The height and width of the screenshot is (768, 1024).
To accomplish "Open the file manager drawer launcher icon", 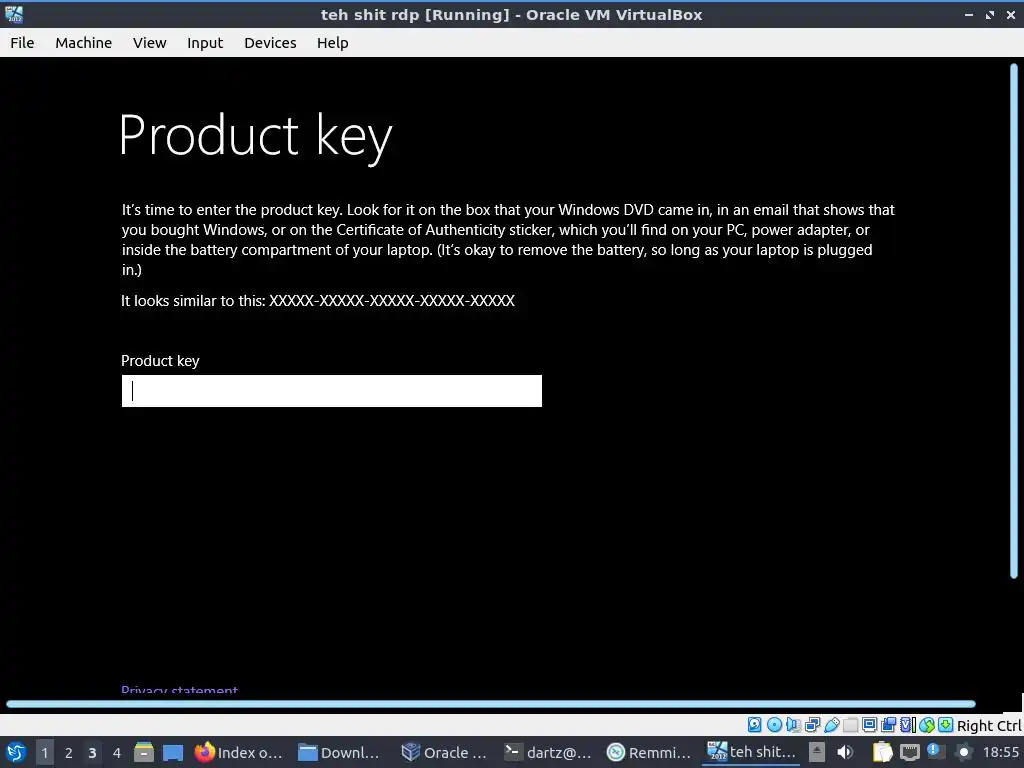I will point(144,752).
